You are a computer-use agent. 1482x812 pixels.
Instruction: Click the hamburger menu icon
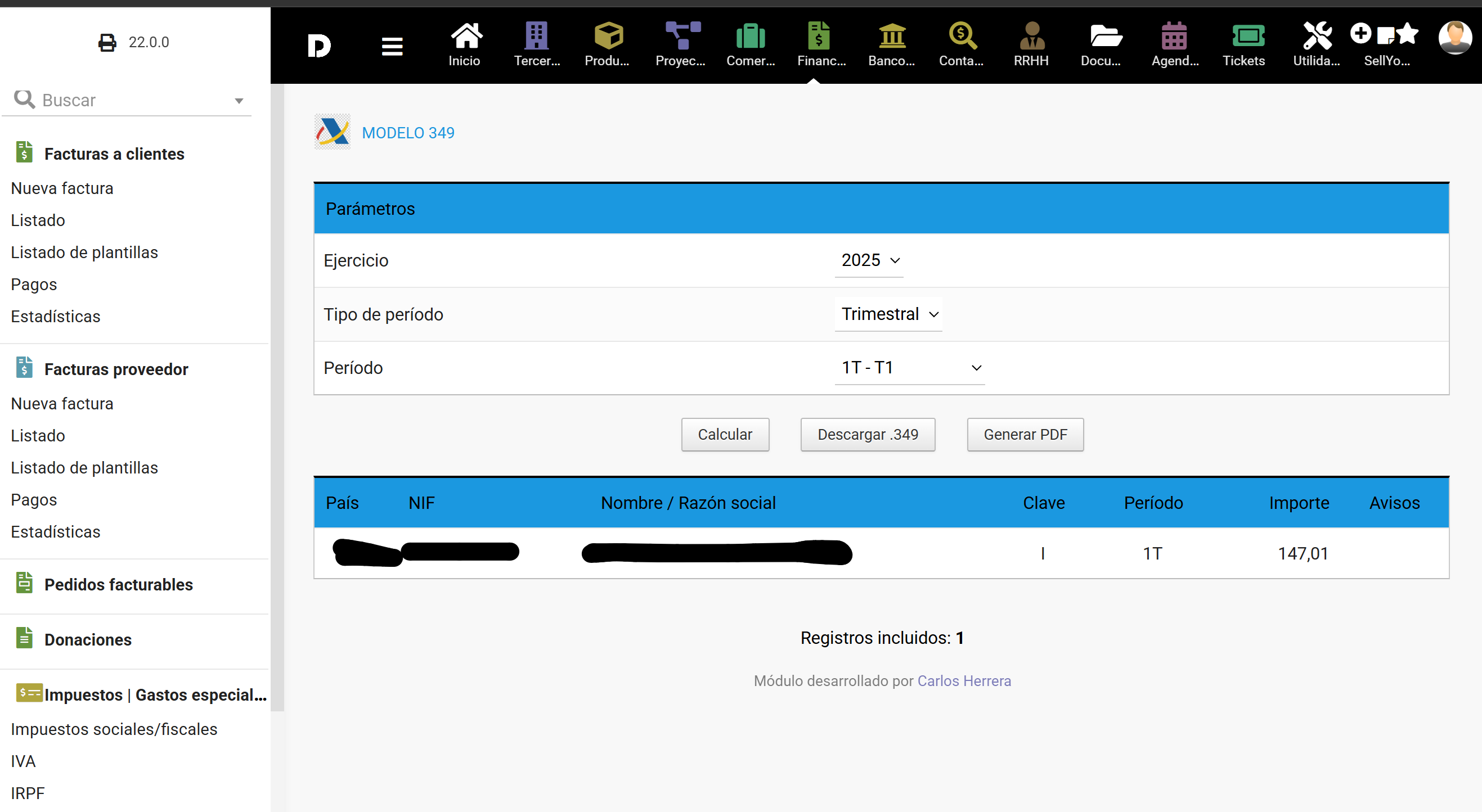(x=392, y=46)
